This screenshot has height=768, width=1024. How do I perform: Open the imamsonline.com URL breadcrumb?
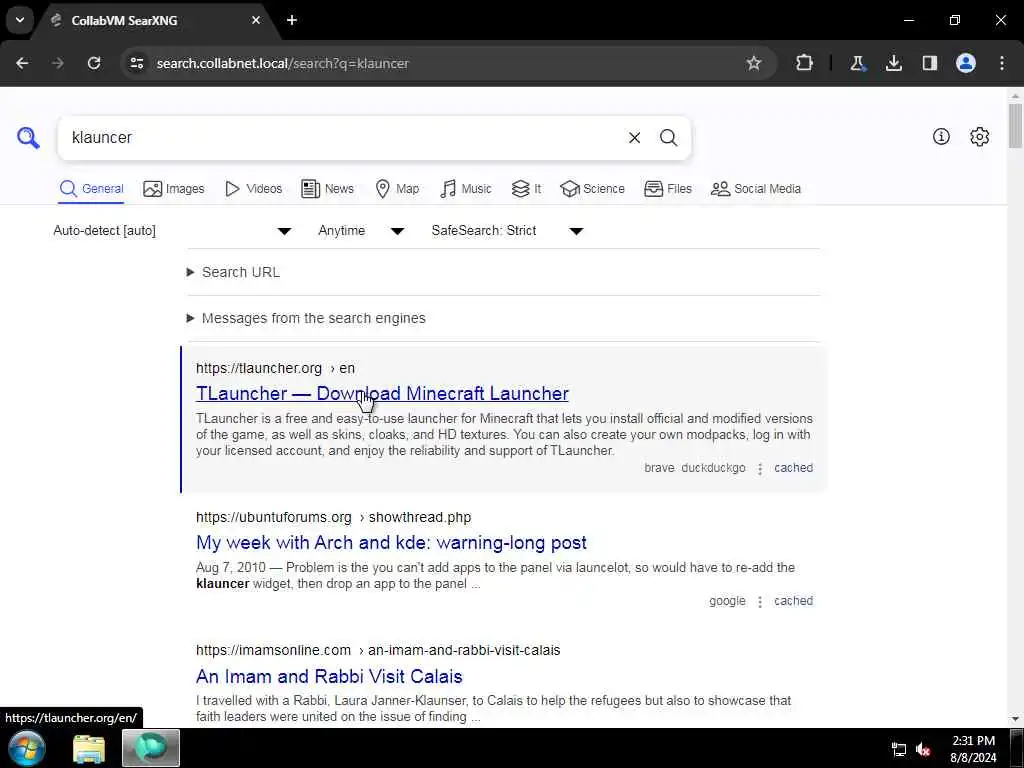(x=378, y=650)
